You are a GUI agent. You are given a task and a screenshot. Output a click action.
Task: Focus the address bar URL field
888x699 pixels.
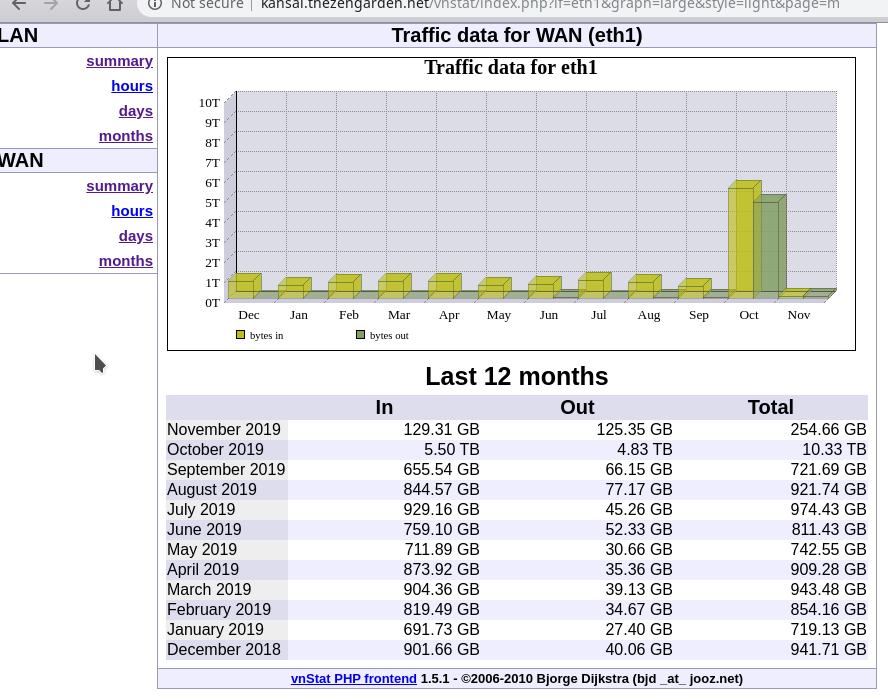pyautogui.click(x=549, y=5)
